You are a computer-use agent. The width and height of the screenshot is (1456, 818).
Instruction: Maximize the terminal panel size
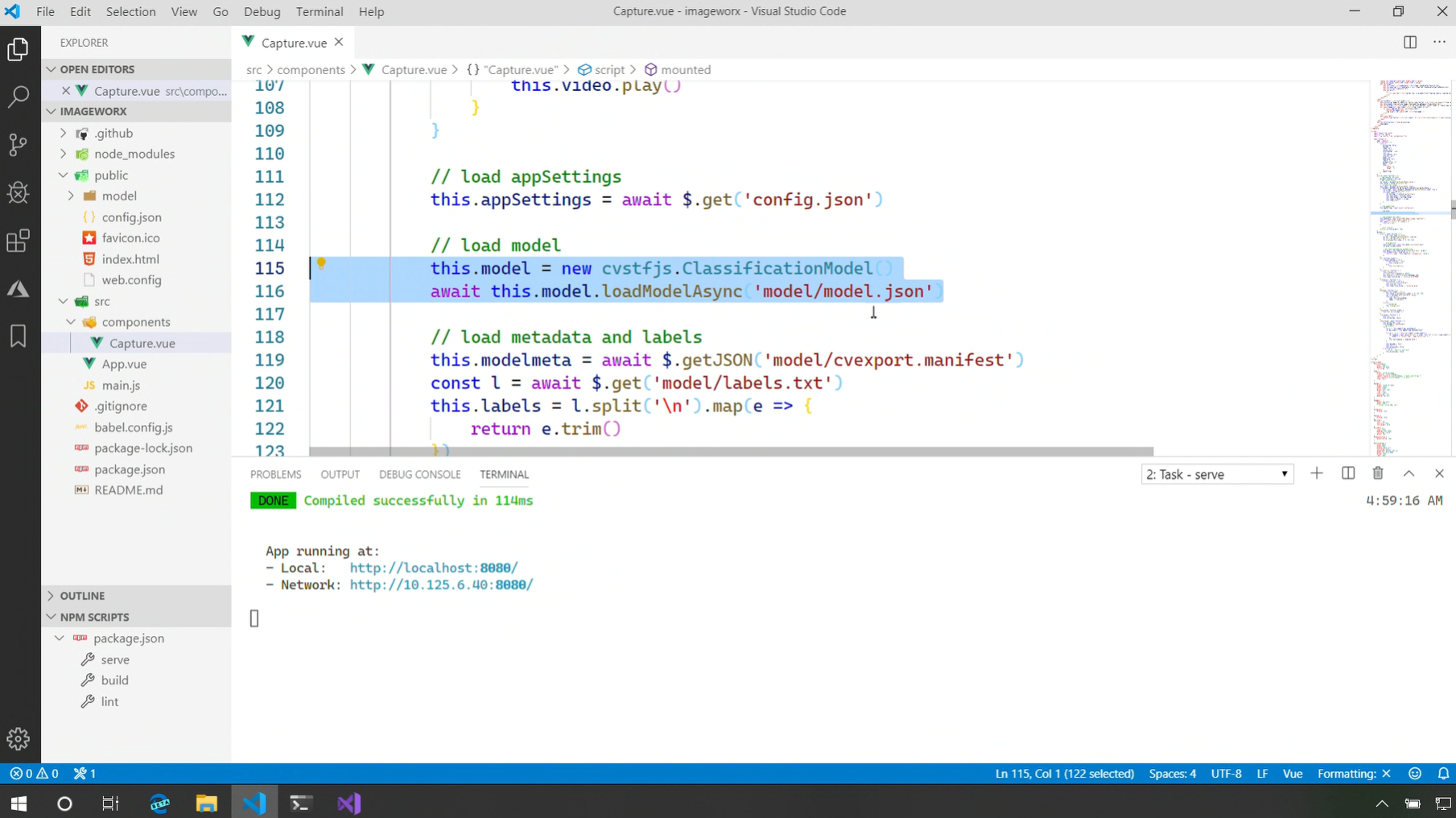pos(1409,474)
